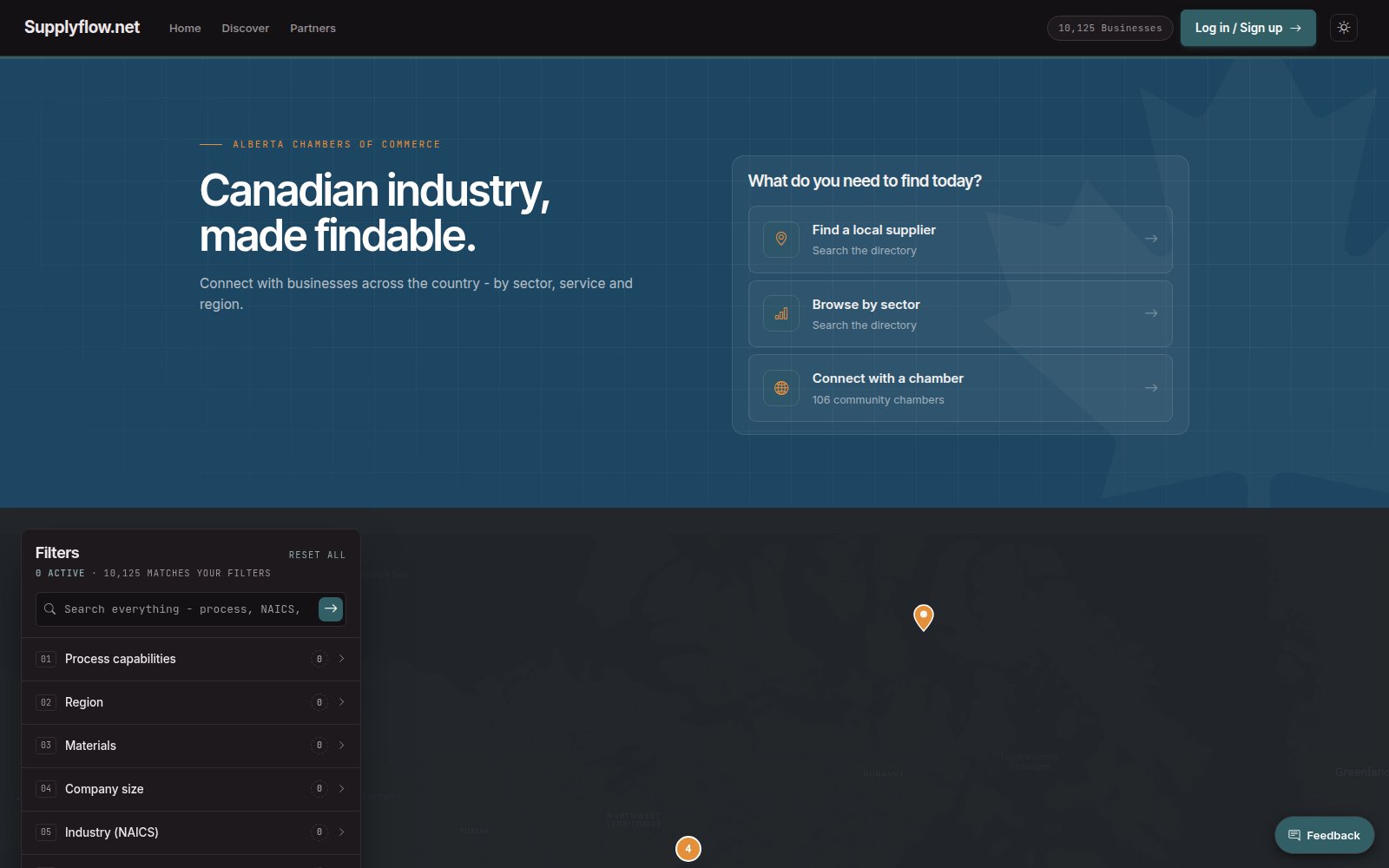Viewport: 1389px width, 868px height.
Task: Click the arrow on Browse by sector card
Action: tap(1151, 313)
